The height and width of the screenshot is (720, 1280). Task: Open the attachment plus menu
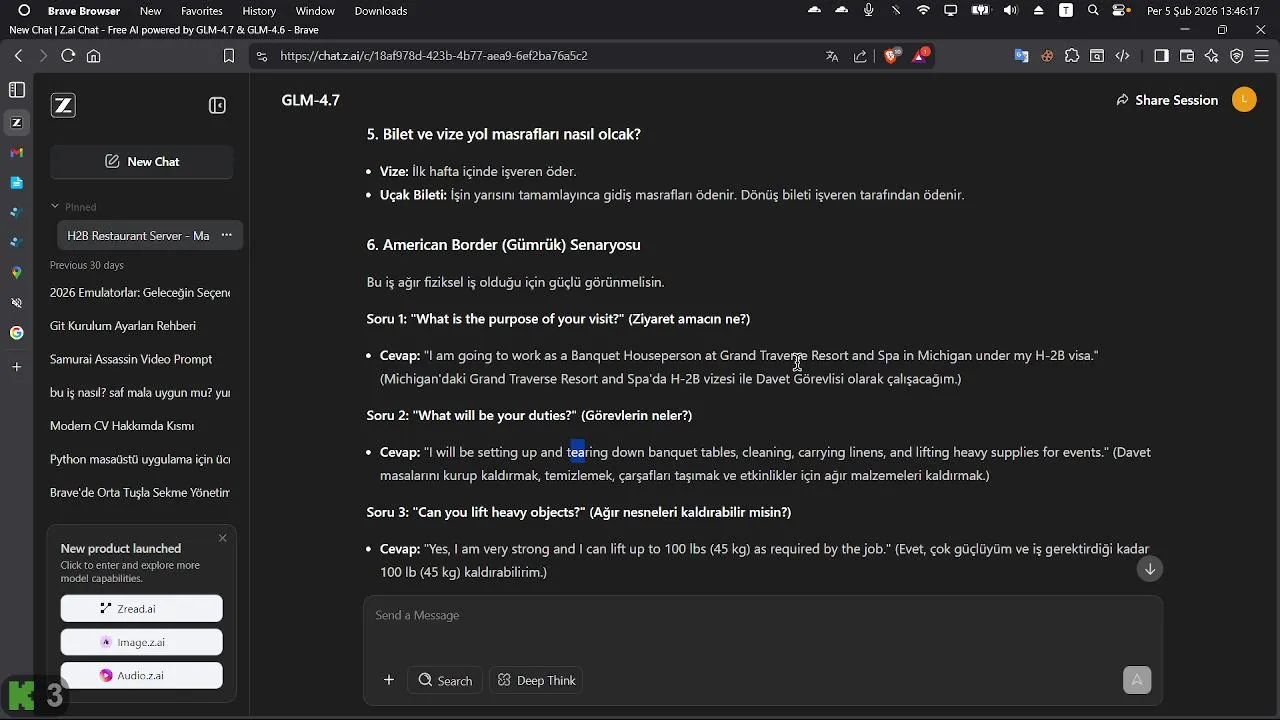tap(389, 680)
